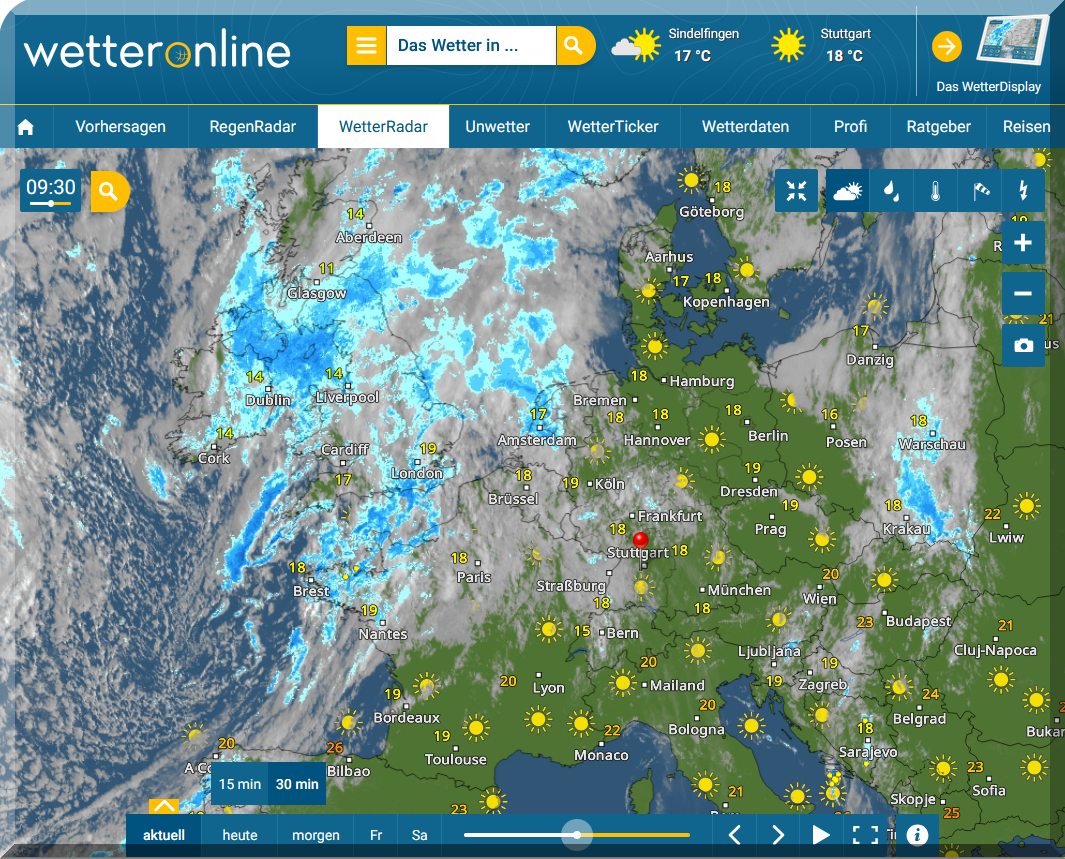Switch to the RegenRadar tab
The height and width of the screenshot is (859, 1065).
253,127
